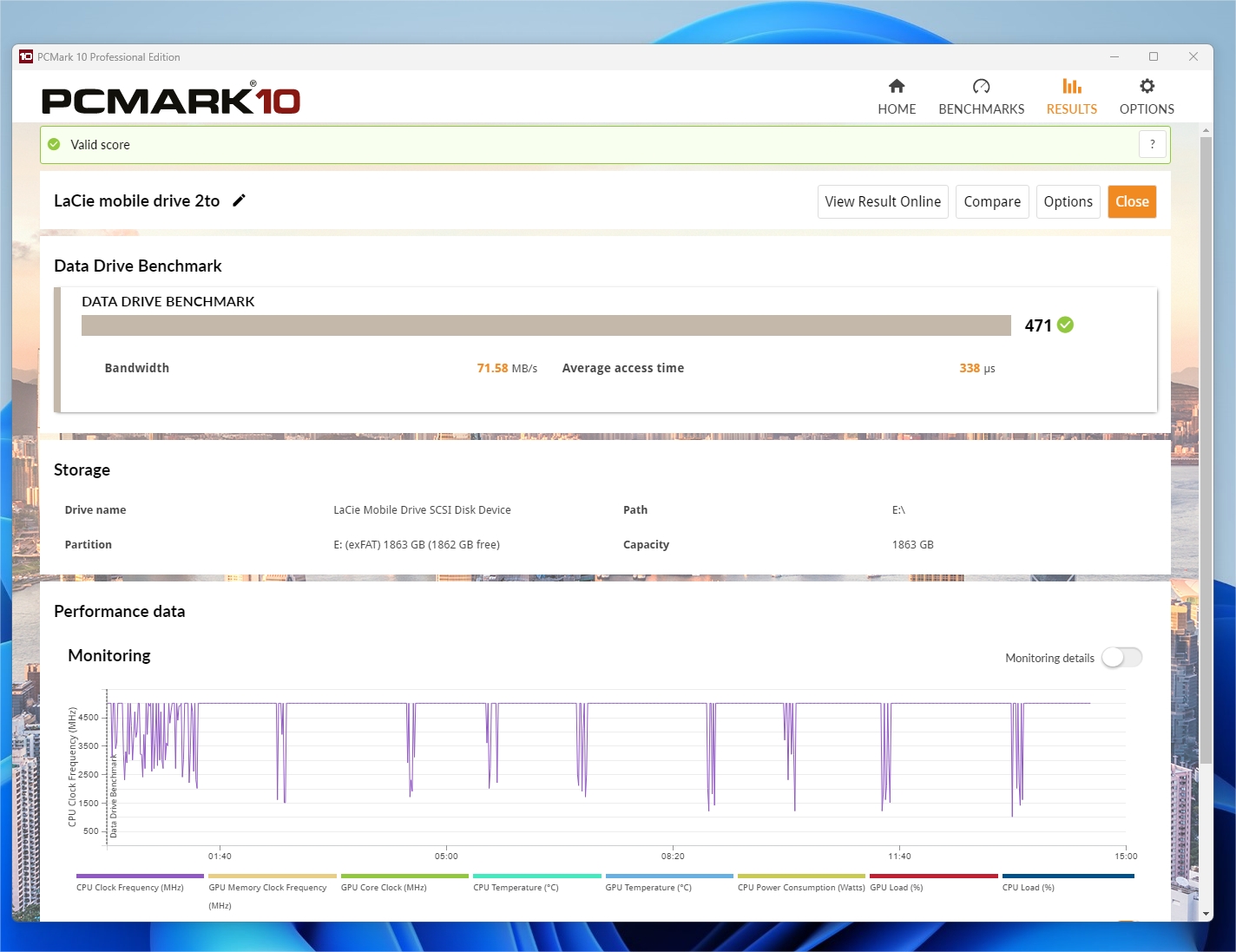
Task: Click the green valid score checkmark icon
Action: [54, 144]
